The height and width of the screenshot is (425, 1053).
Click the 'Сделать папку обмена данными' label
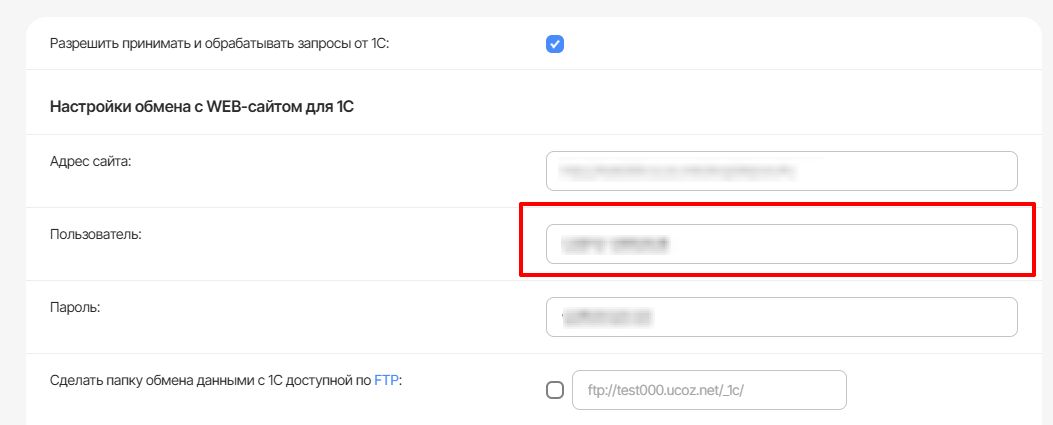point(210,381)
